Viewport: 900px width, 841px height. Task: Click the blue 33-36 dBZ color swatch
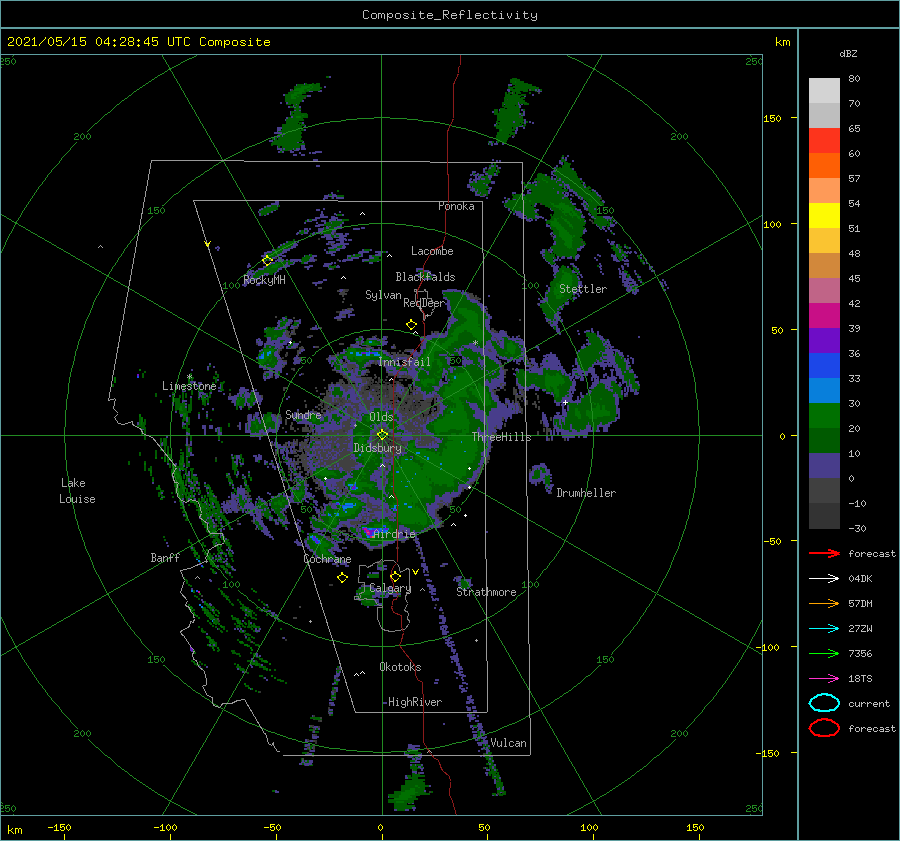coord(824,366)
